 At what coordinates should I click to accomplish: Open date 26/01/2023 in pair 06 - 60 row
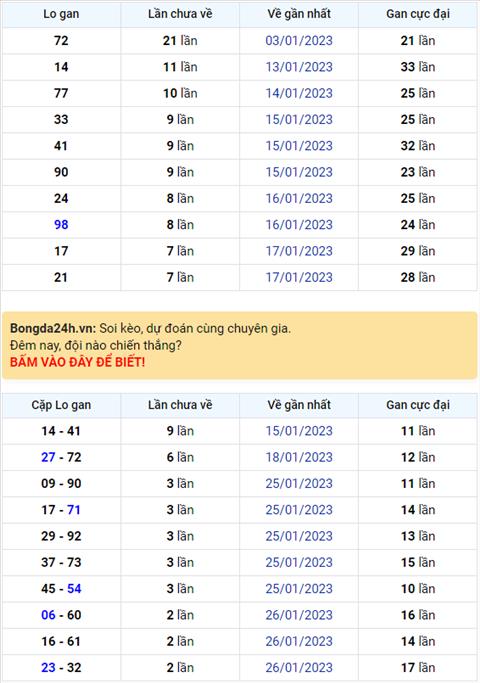coord(299,615)
